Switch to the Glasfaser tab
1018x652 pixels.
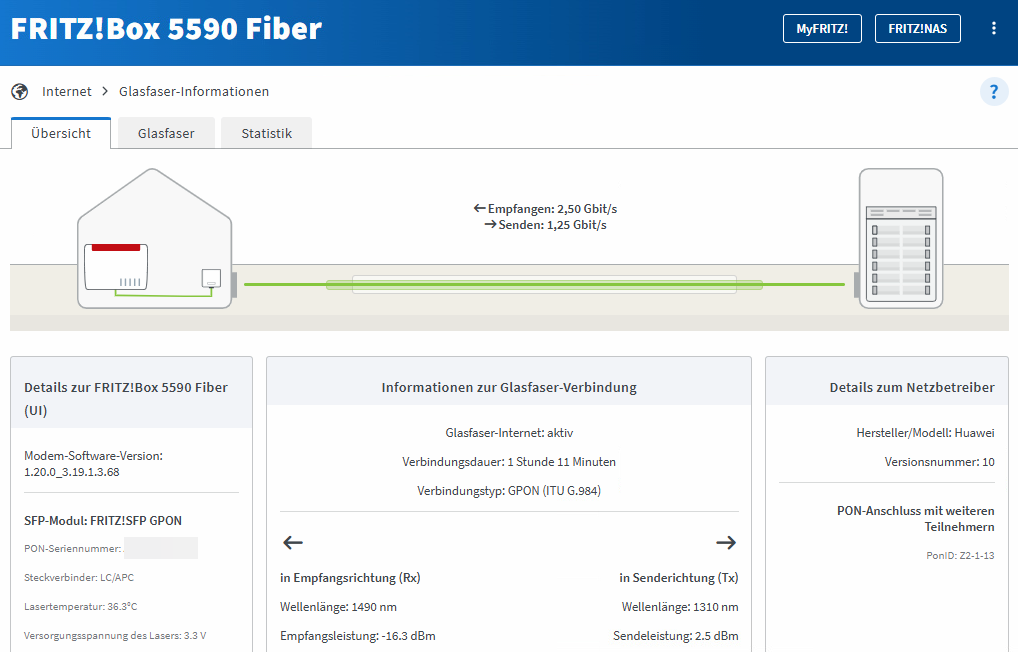pyautogui.click(x=166, y=133)
